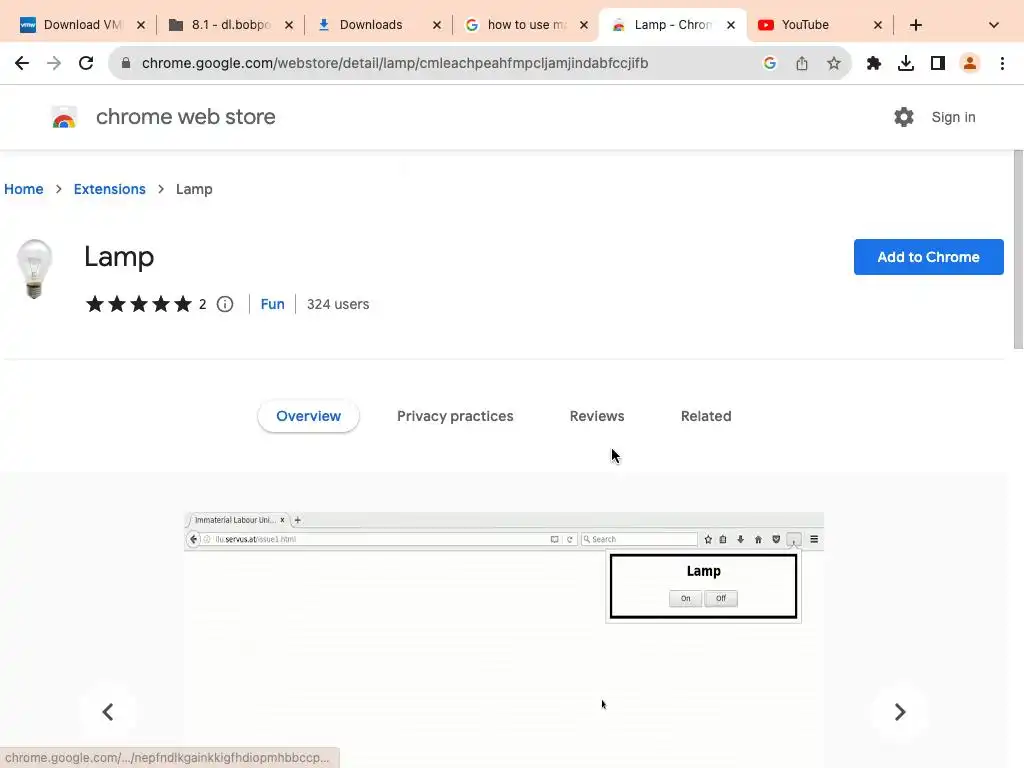1024x768 pixels.
Task: Select the Reviews tab
Action: click(x=597, y=416)
